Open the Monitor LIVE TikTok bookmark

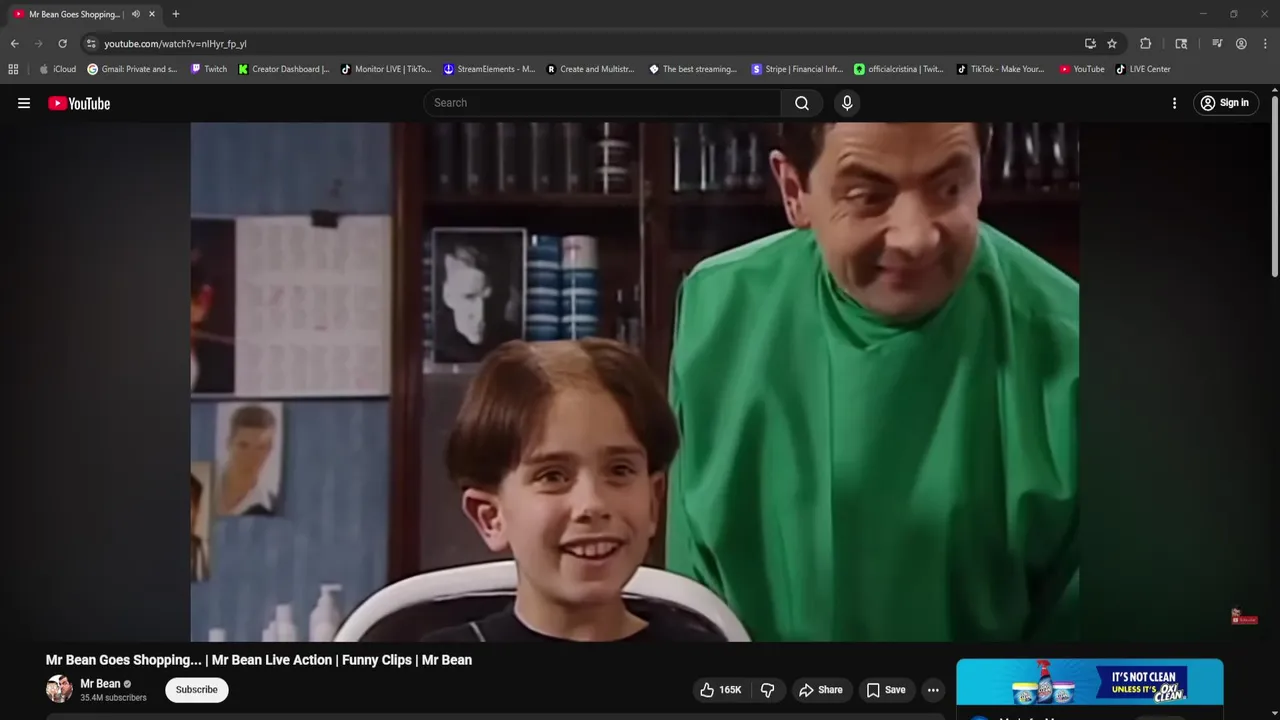pyautogui.click(x=386, y=69)
